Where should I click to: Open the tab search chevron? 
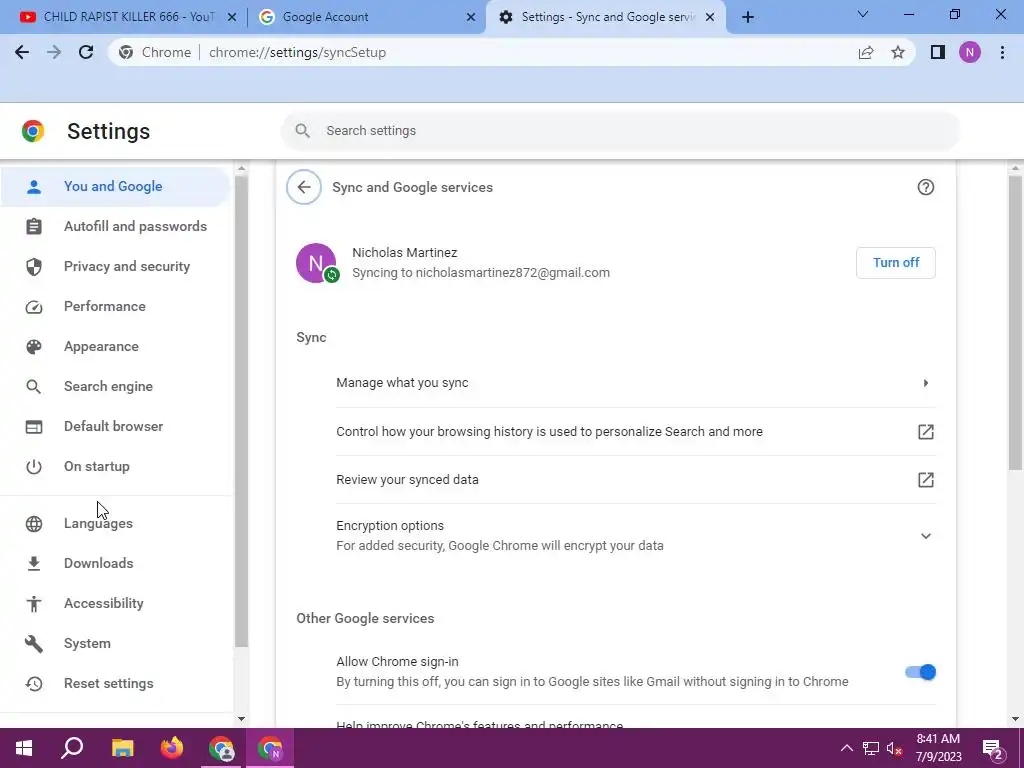click(x=863, y=14)
